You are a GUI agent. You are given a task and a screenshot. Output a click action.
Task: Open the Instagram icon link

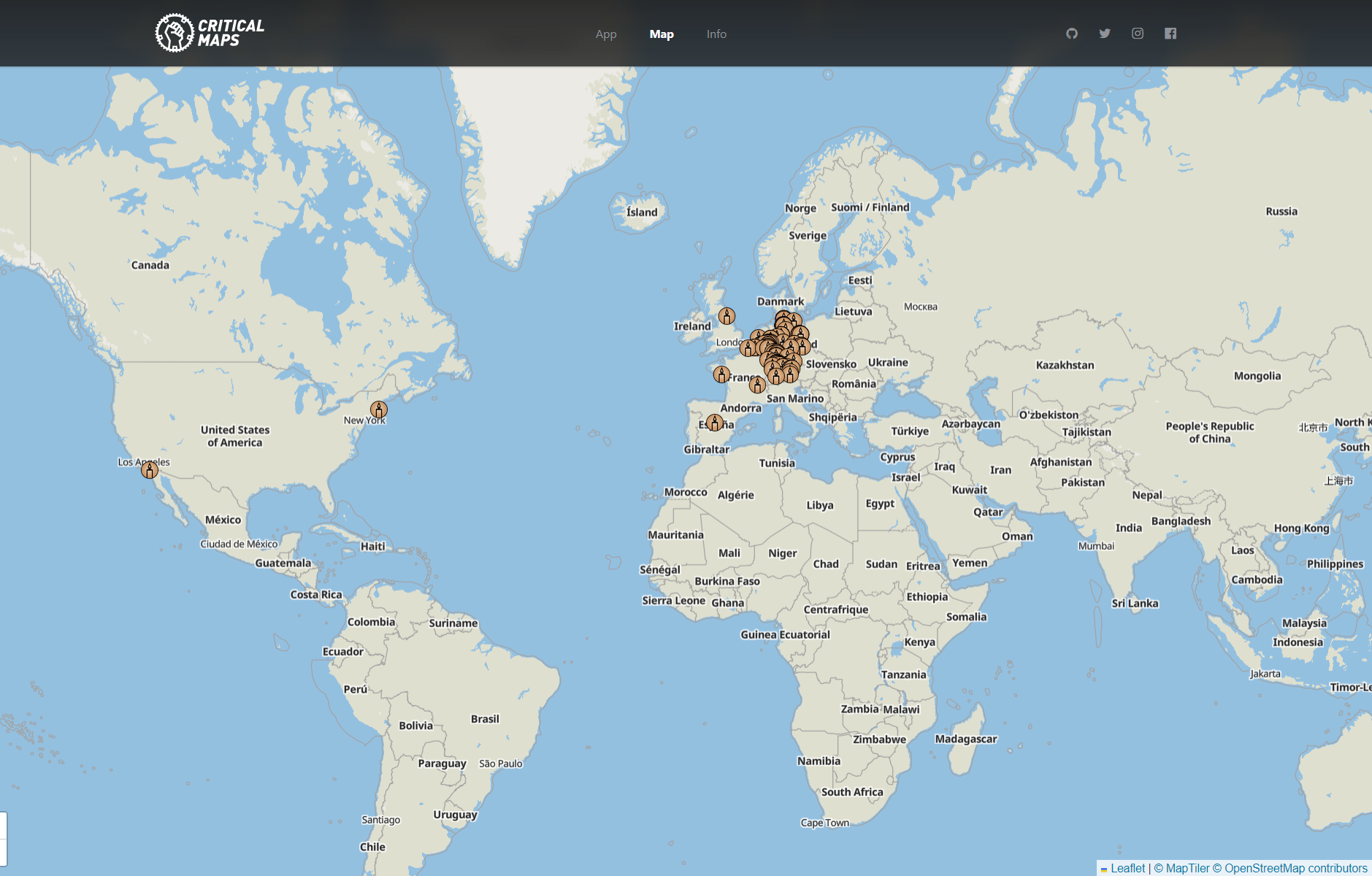pos(1138,34)
